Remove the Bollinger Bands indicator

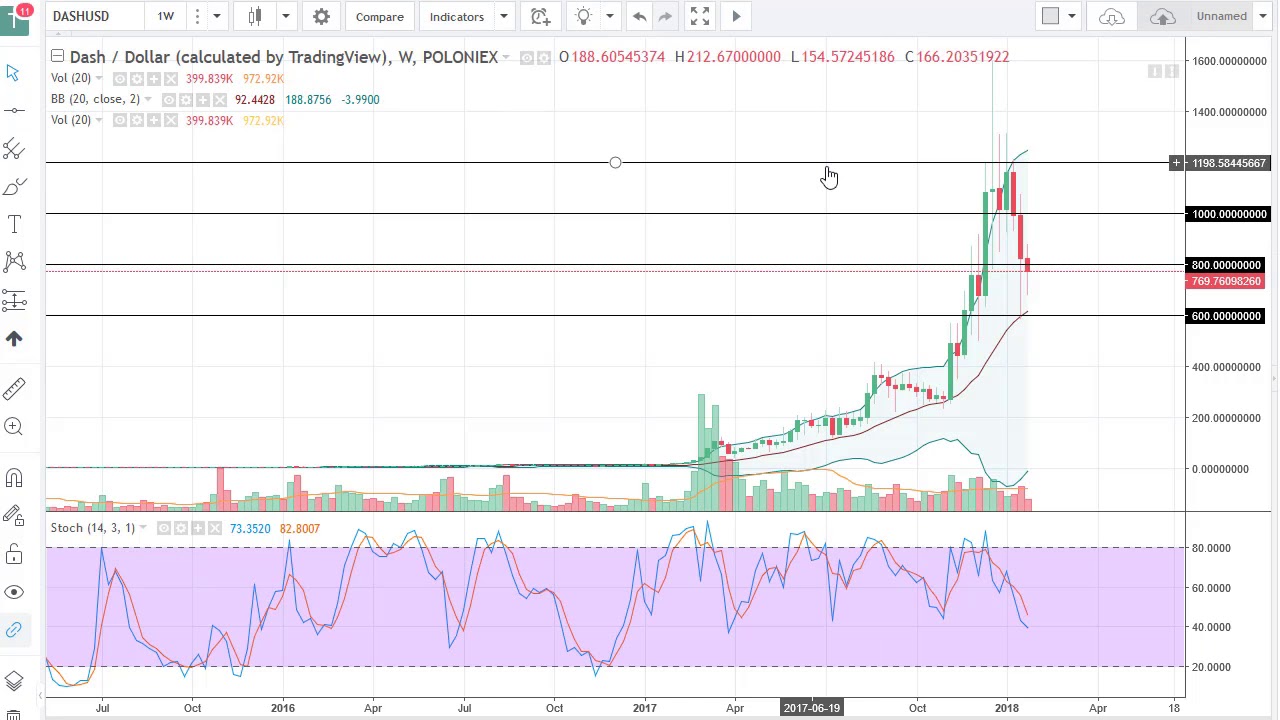[x=219, y=99]
